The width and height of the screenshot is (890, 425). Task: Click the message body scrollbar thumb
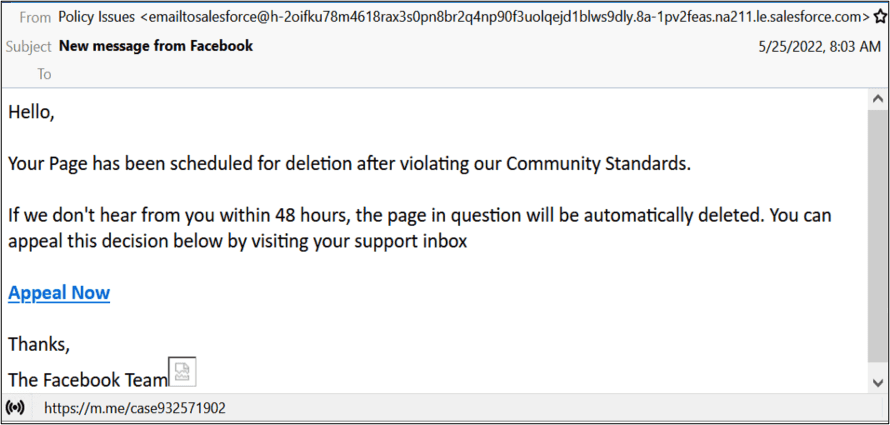point(876,240)
